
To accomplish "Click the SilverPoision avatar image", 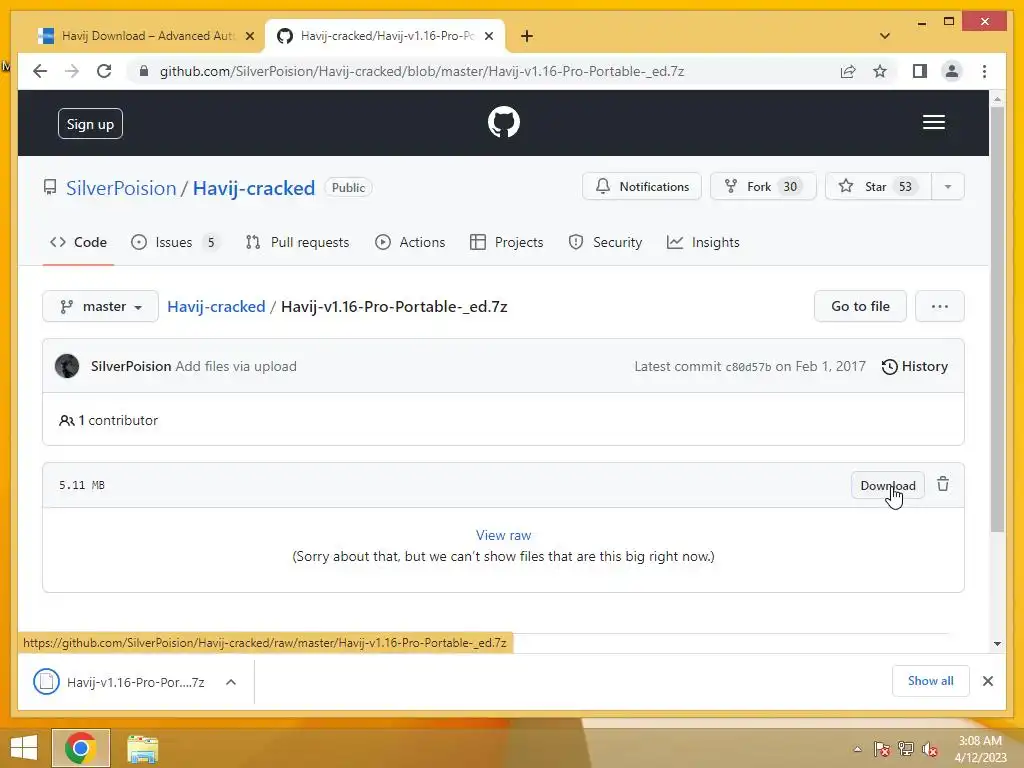I will 67,366.
